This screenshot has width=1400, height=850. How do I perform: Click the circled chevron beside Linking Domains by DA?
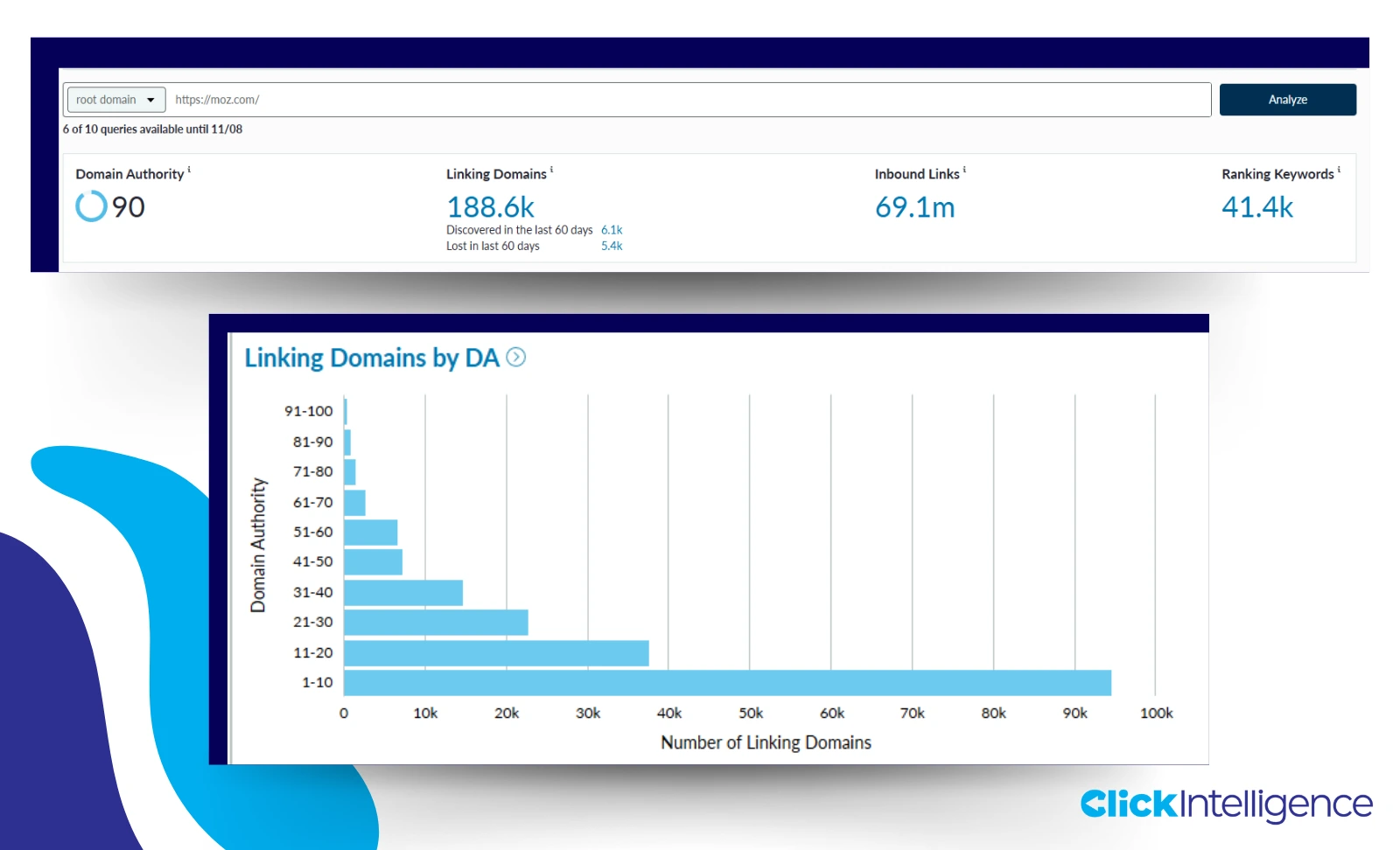click(516, 358)
